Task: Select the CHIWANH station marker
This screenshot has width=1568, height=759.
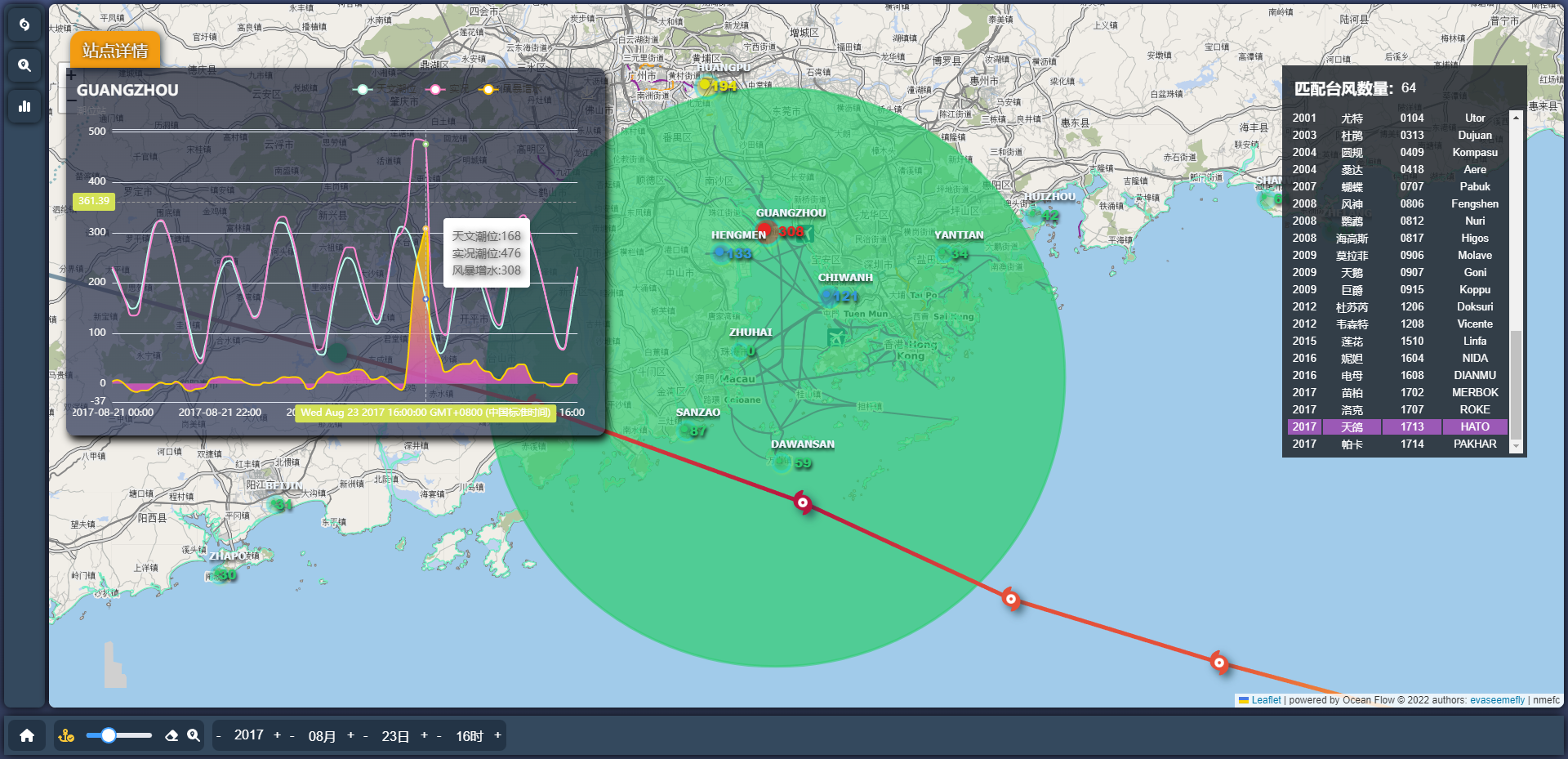Action: click(x=826, y=296)
